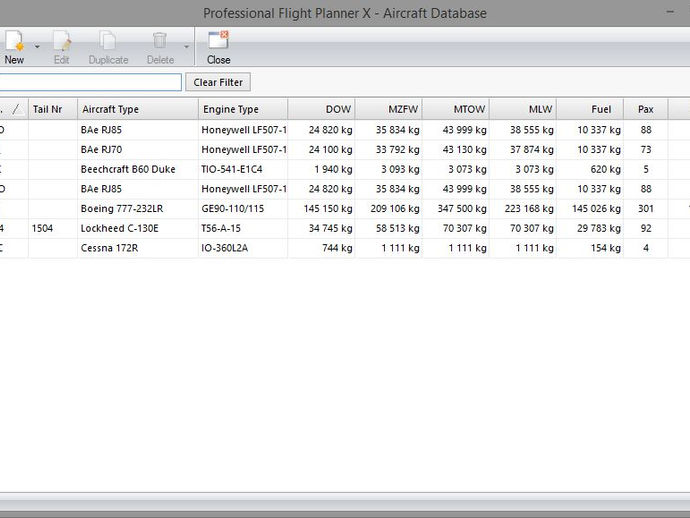
Task: Sort by the Fuel column header
Action: tap(590, 109)
